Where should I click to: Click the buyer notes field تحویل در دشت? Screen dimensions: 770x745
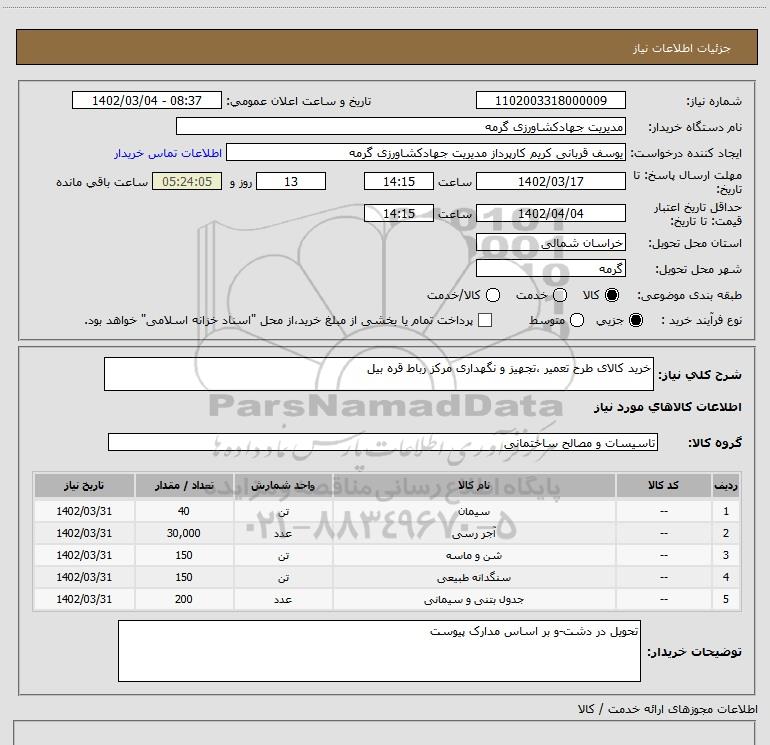tap(379, 651)
